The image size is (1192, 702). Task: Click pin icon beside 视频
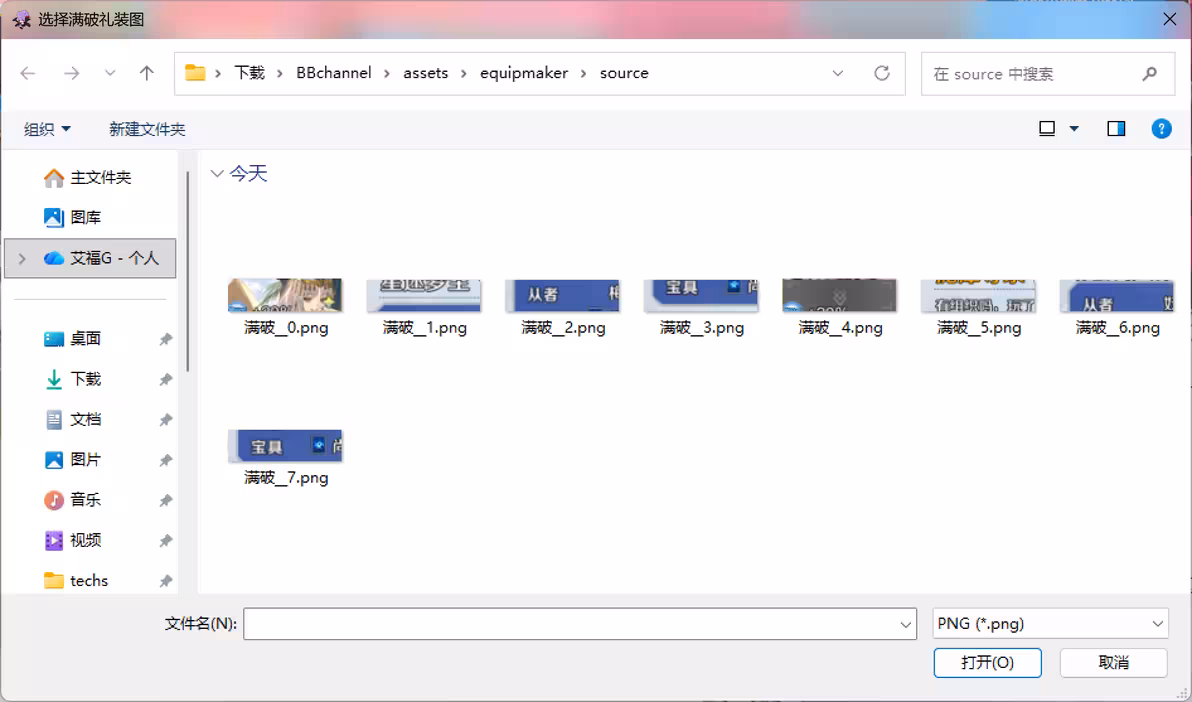point(165,541)
